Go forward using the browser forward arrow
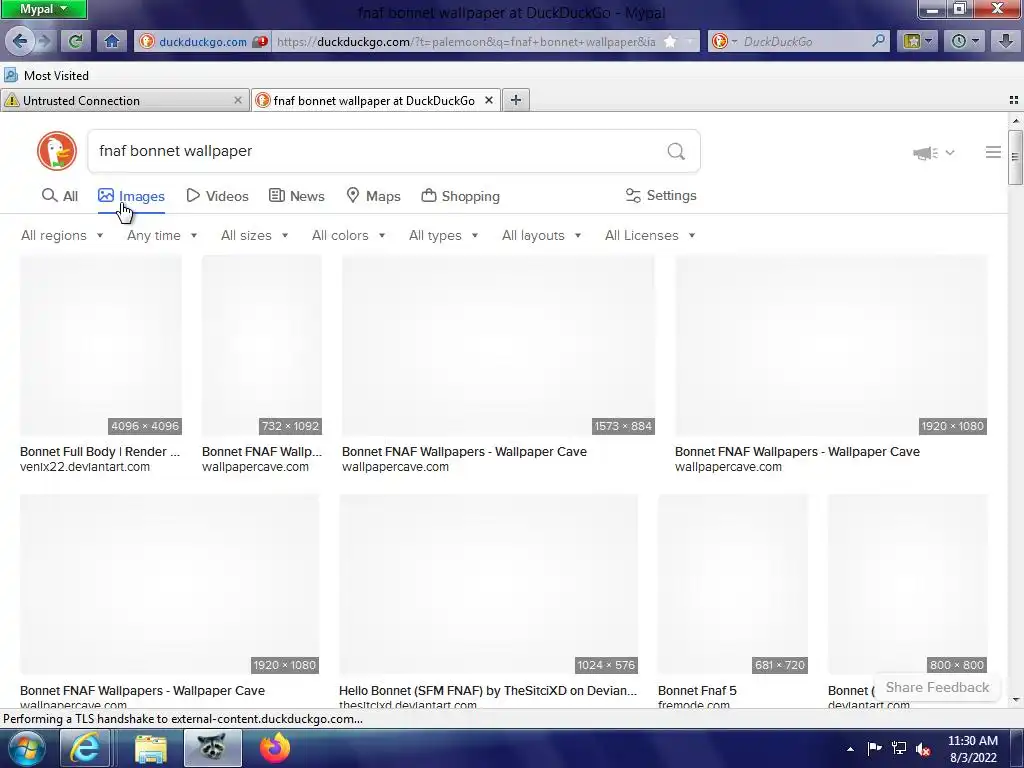Image resolution: width=1024 pixels, height=768 pixels. click(44, 41)
